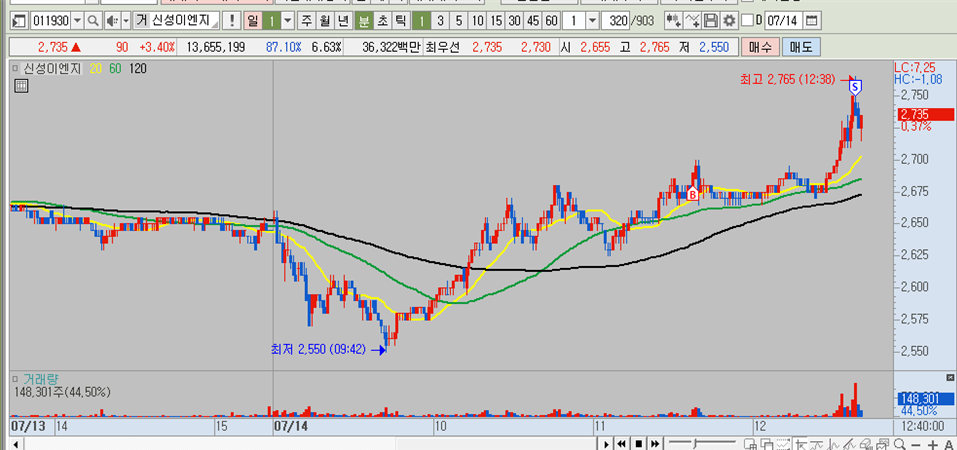Click the add indicator line icon
This screenshot has height=450, width=957.
click(693, 21)
